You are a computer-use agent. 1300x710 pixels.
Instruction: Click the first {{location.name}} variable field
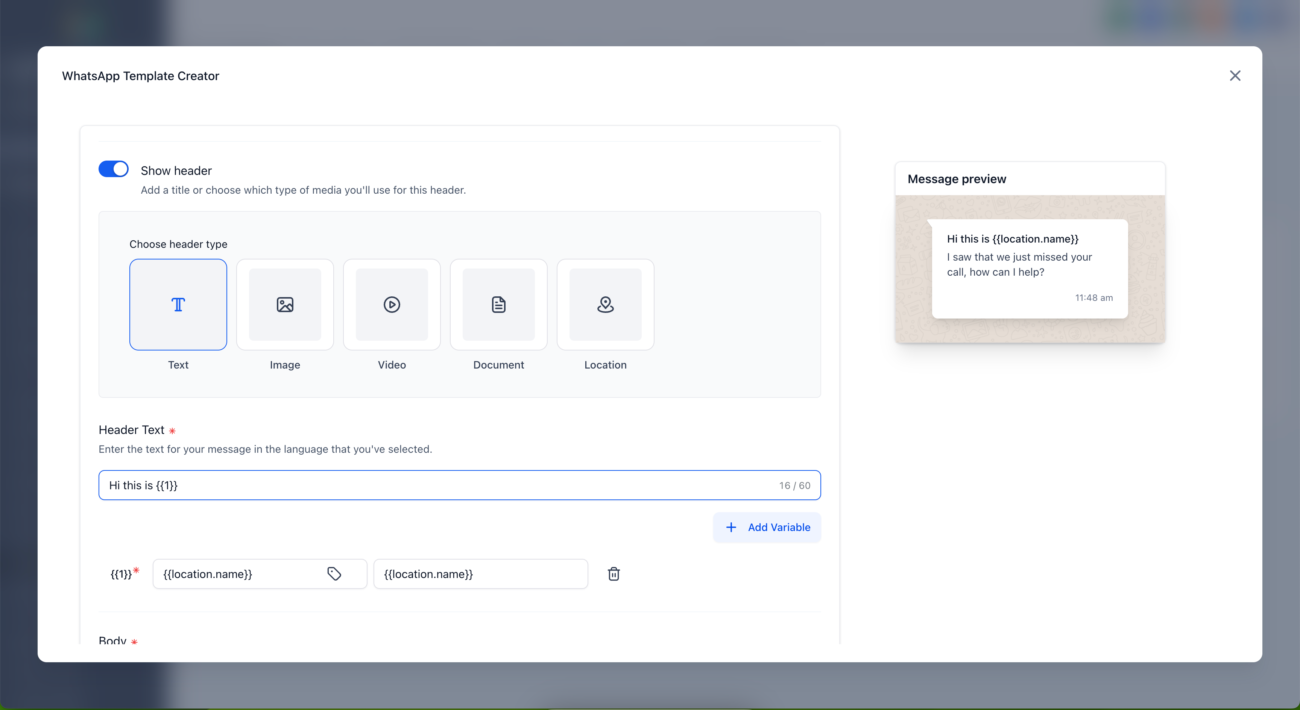240,574
